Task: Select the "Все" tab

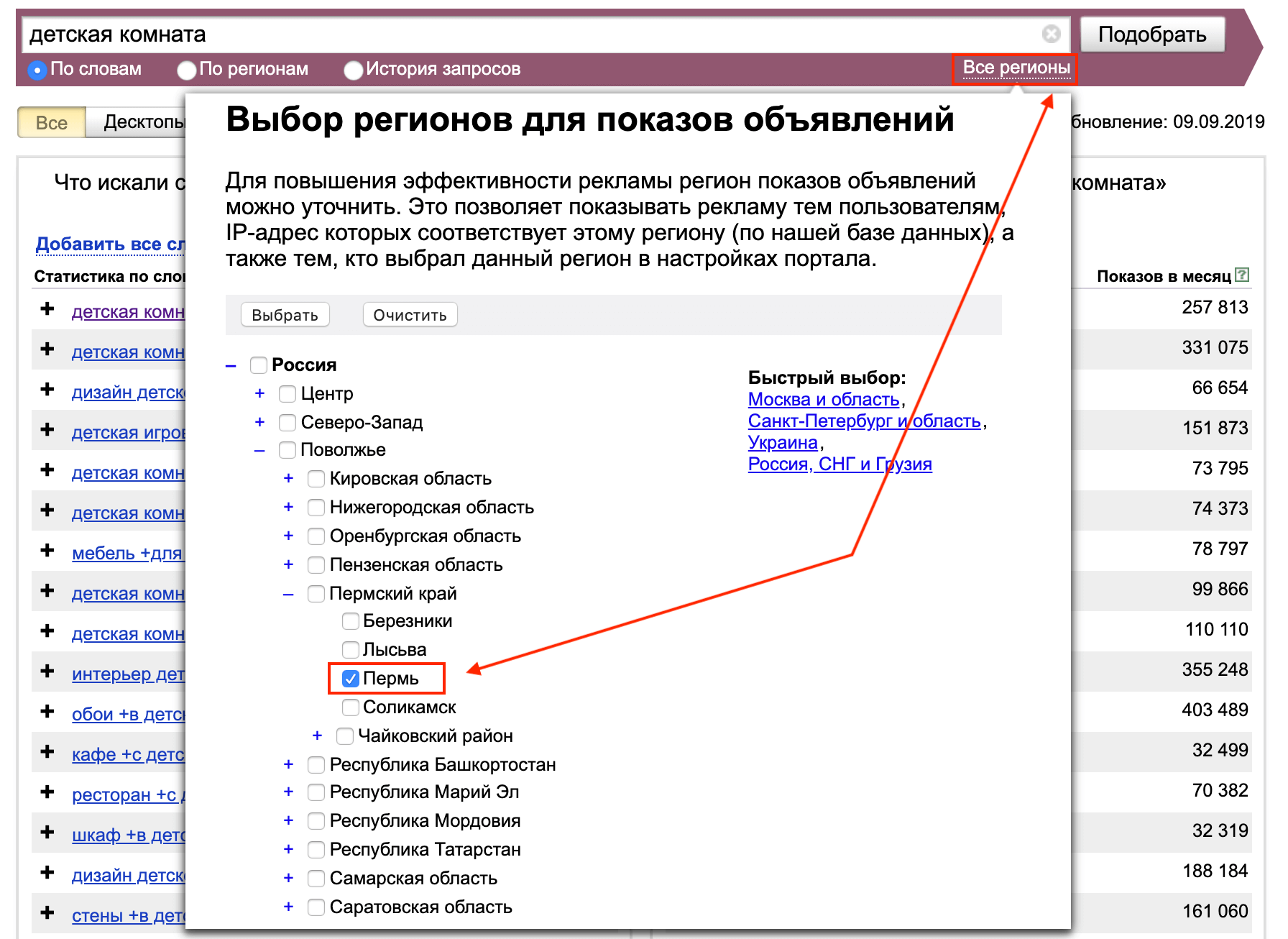Action: [50, 122]
